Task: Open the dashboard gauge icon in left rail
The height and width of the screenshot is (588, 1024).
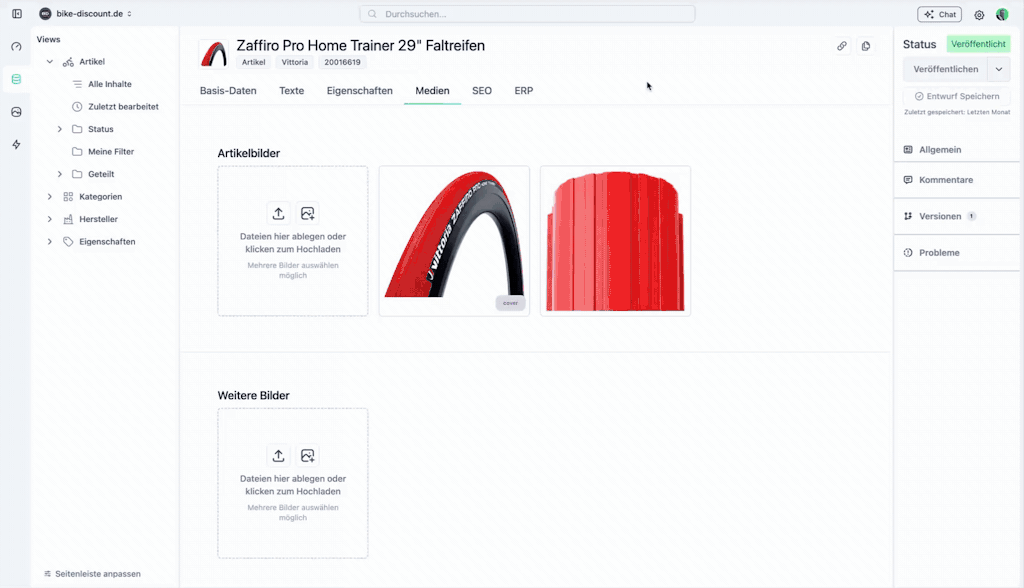Action: pos(16,47)
